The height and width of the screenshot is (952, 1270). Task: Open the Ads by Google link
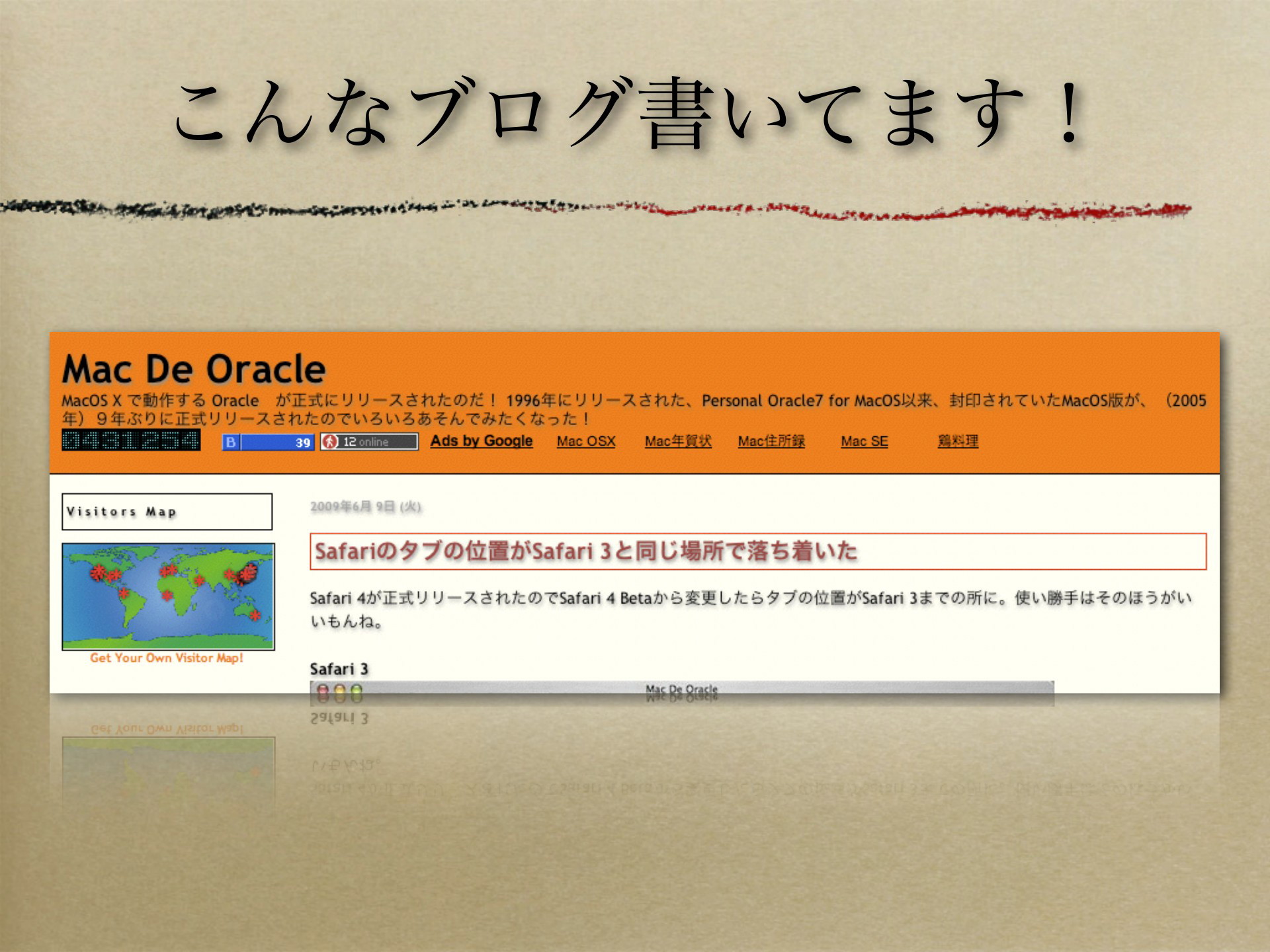point(482,441)
